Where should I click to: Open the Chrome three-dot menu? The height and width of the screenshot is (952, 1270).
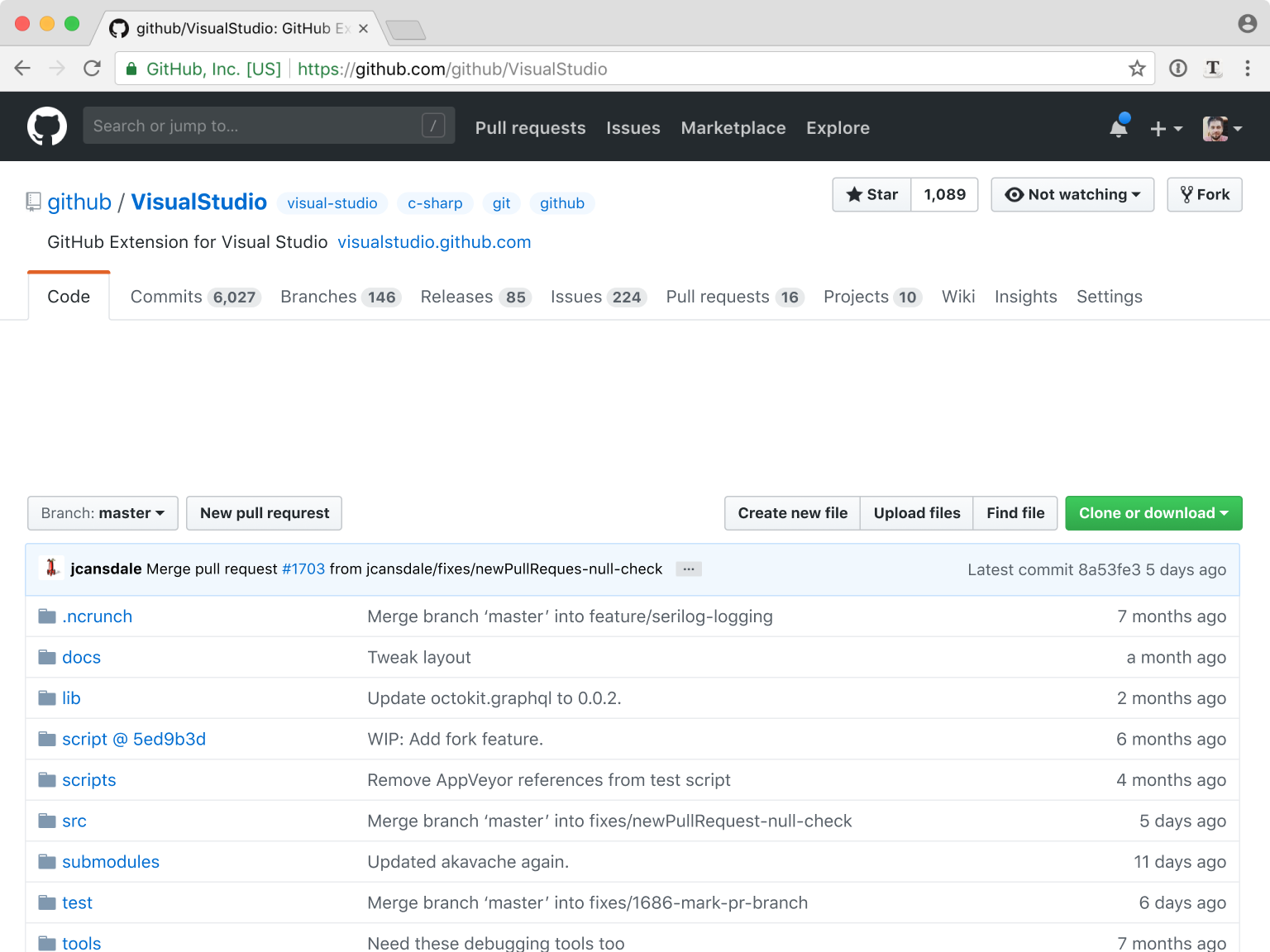pos(1247,69)
